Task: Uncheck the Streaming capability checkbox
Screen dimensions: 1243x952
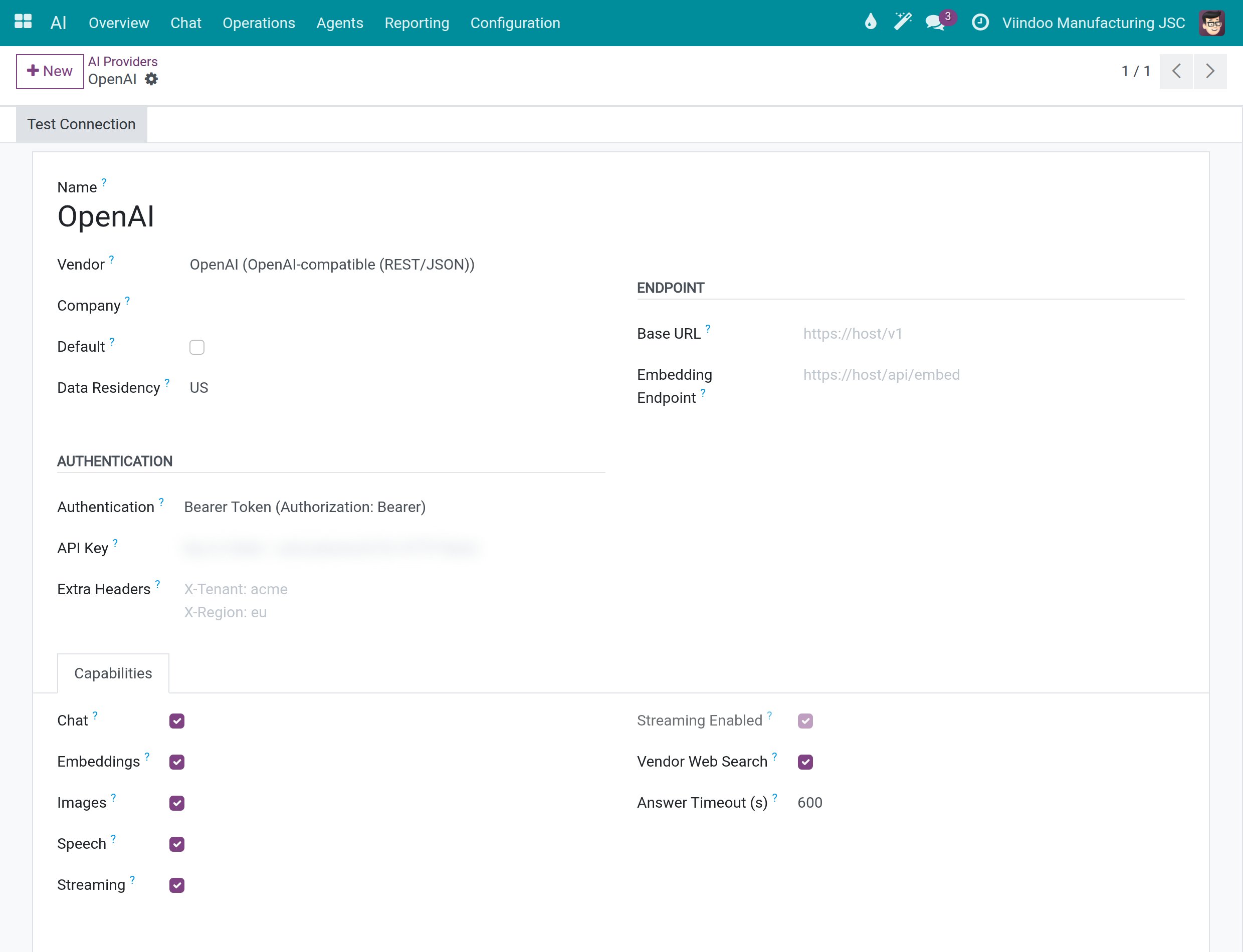Action: [177, 885]
